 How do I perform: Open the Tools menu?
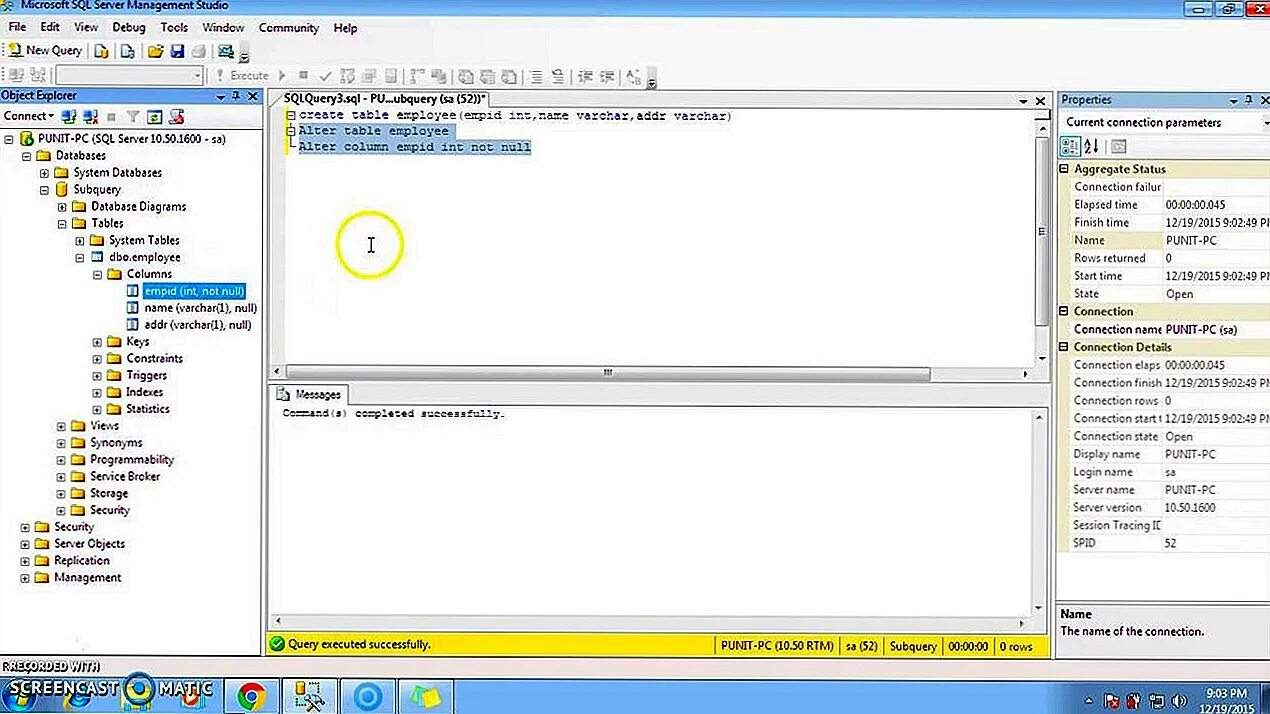174,28
